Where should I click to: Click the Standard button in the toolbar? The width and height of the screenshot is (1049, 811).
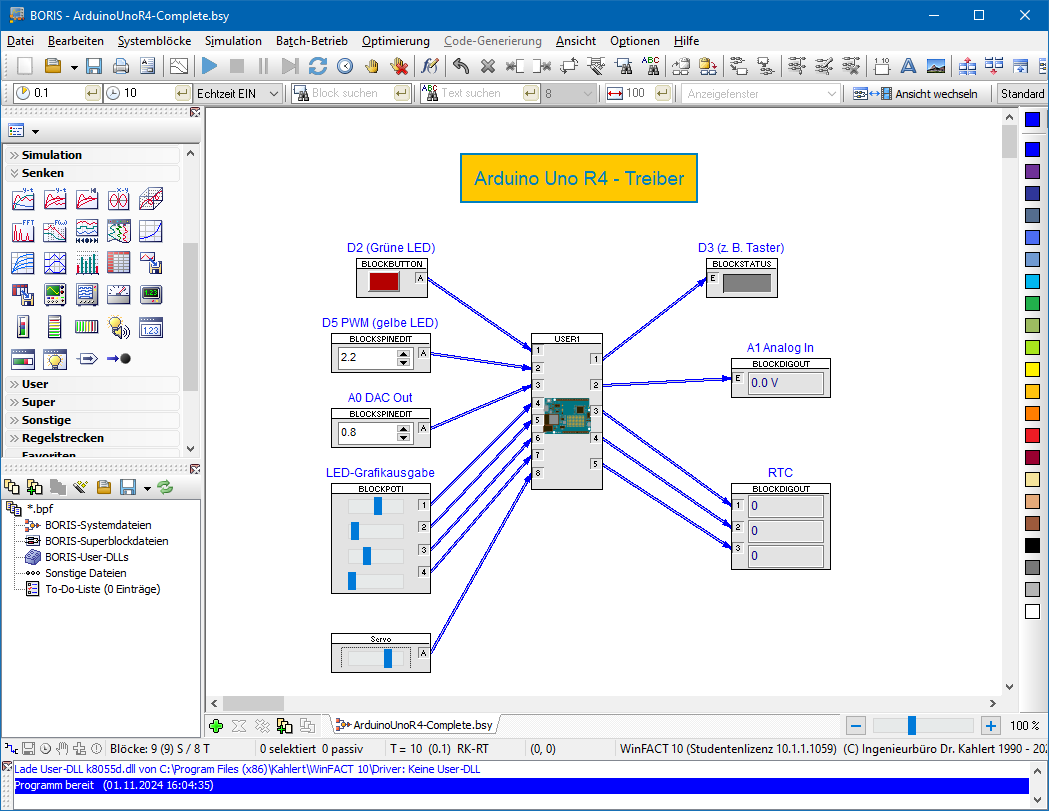point(1022,94)
